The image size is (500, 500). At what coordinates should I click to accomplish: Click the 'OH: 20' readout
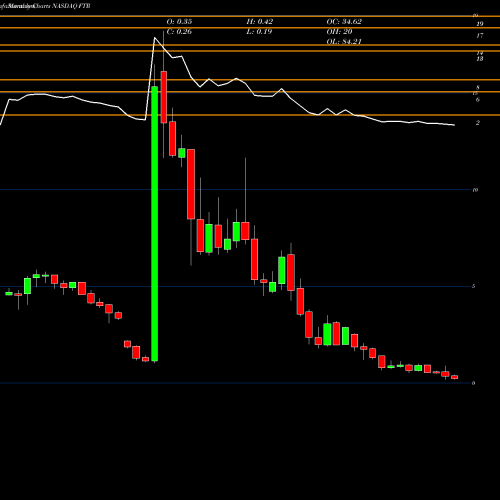coord(339,32)
